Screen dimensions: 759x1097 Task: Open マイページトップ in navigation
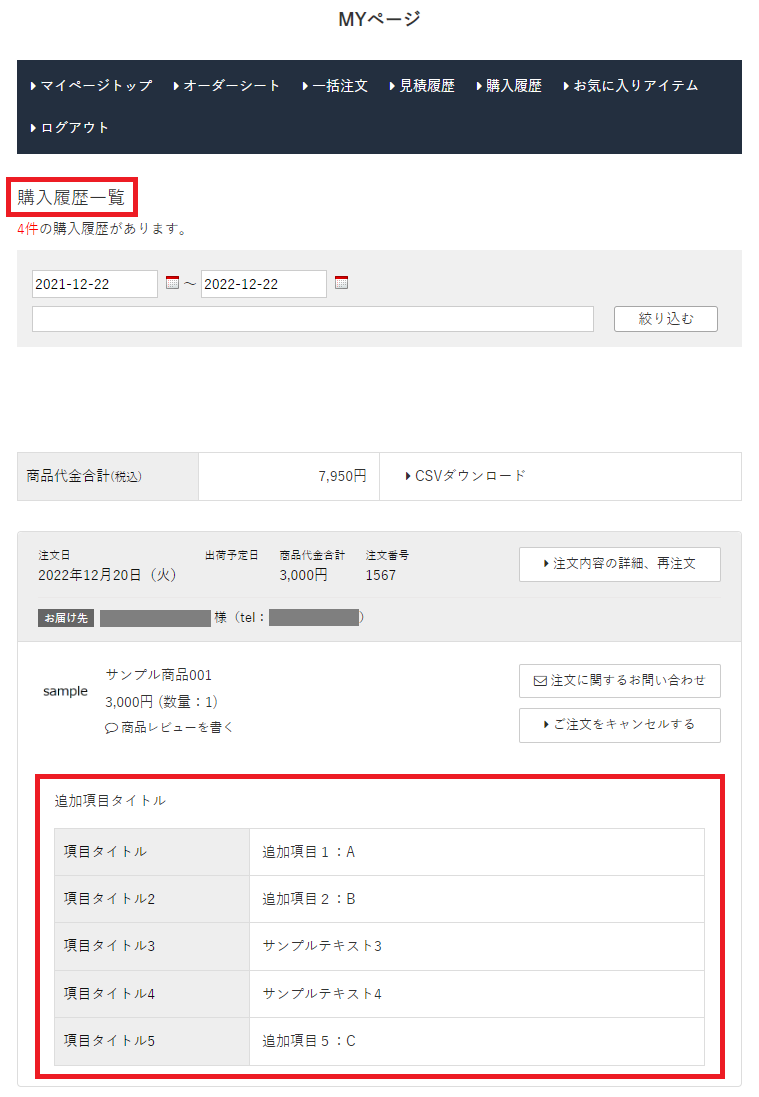pyautogui.click(x=92, y=86)
